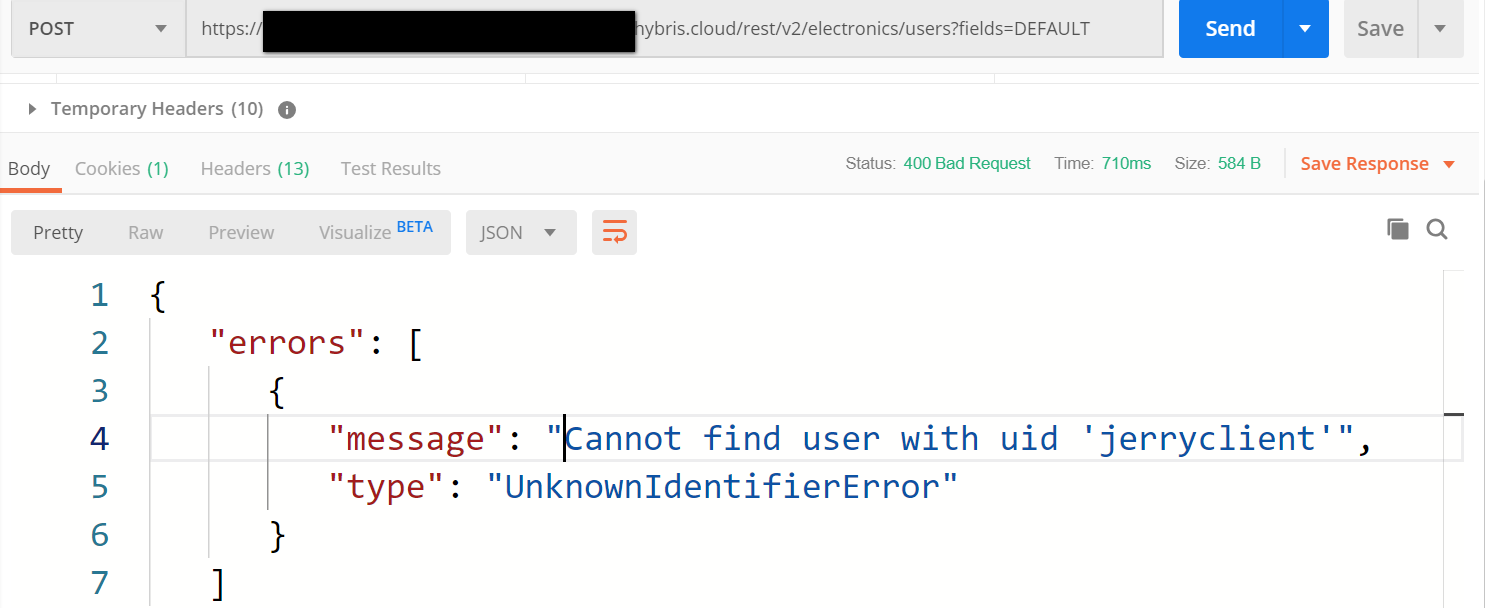1485x608 pixels.
Task: Open the Test Results tab
Action: pos(391,168)
